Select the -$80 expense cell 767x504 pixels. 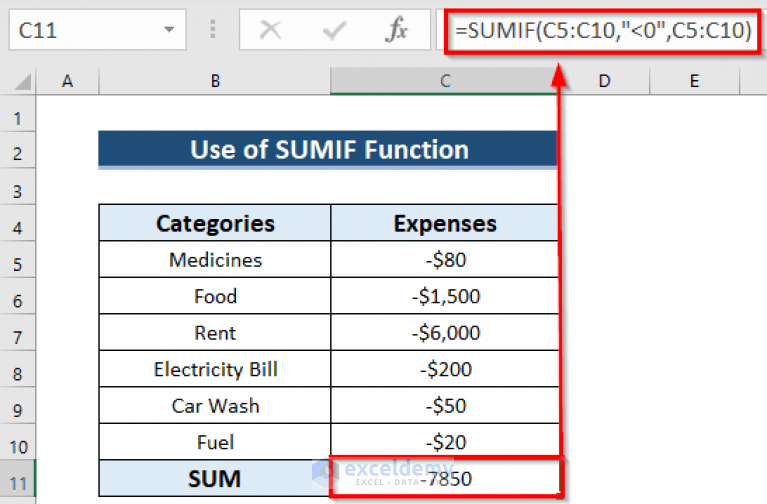(444, 259)
